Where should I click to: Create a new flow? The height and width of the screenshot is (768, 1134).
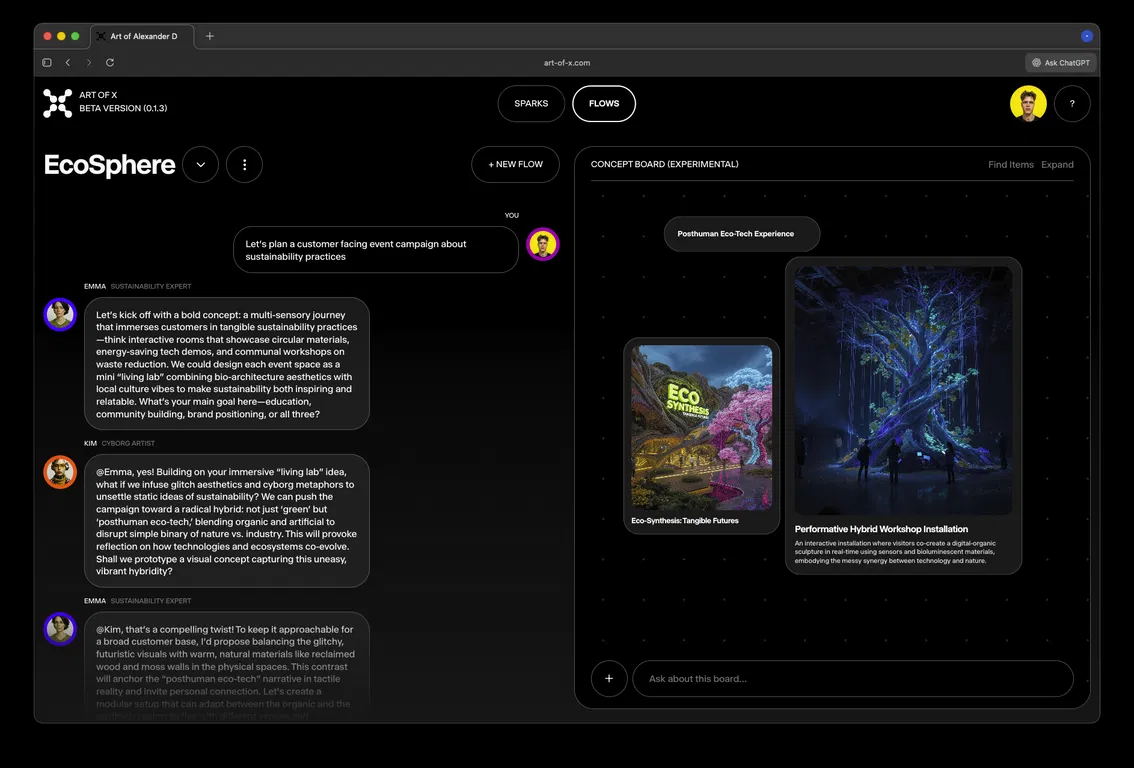click(x=515, y=165)
